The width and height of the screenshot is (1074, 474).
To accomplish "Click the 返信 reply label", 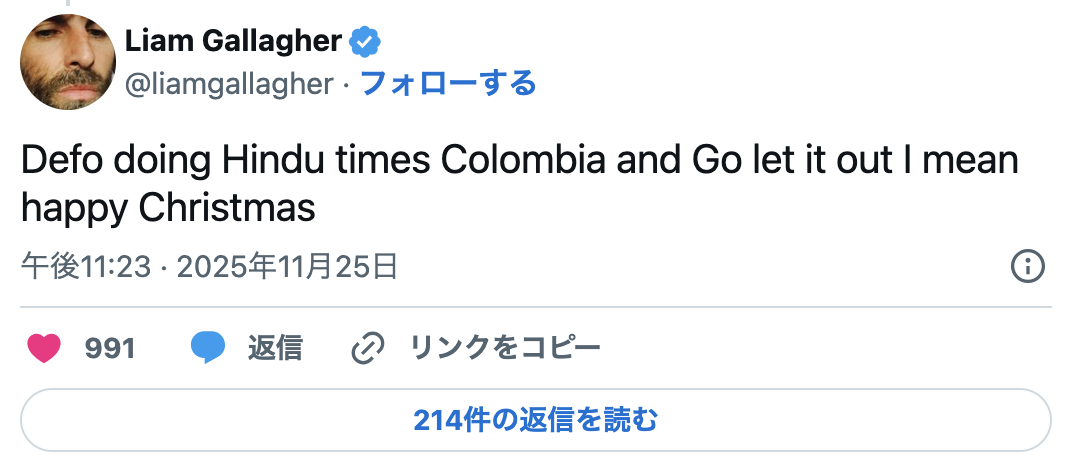I will pyautogui.click(x=275, y=348).
